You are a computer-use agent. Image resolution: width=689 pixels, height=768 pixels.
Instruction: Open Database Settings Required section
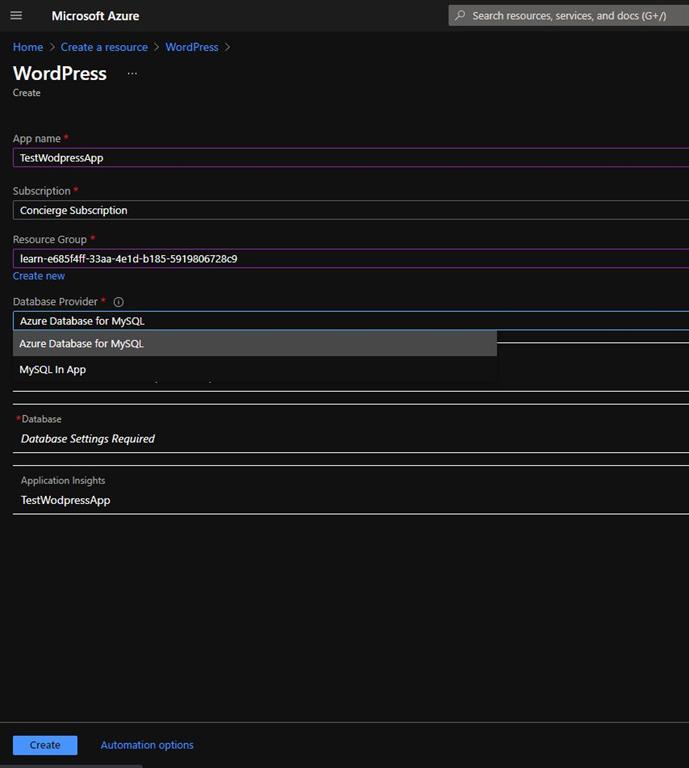(x=351, y=429)
